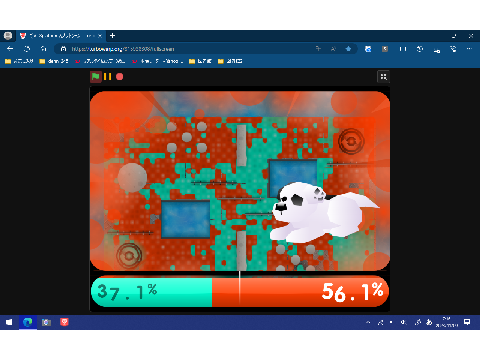Viewport: 480px width, 360px height.
Task: Open the volume control in the system tray
Action: point(404,322)
